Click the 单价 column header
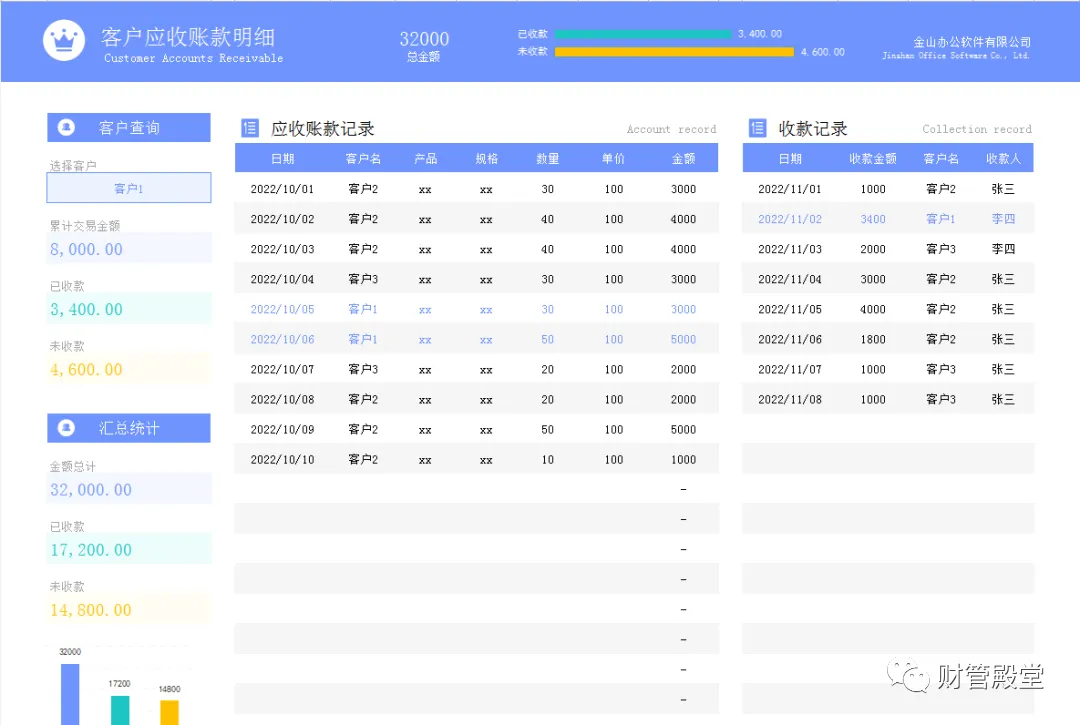This screenshot has height=725, width=1080. [613, 158]
